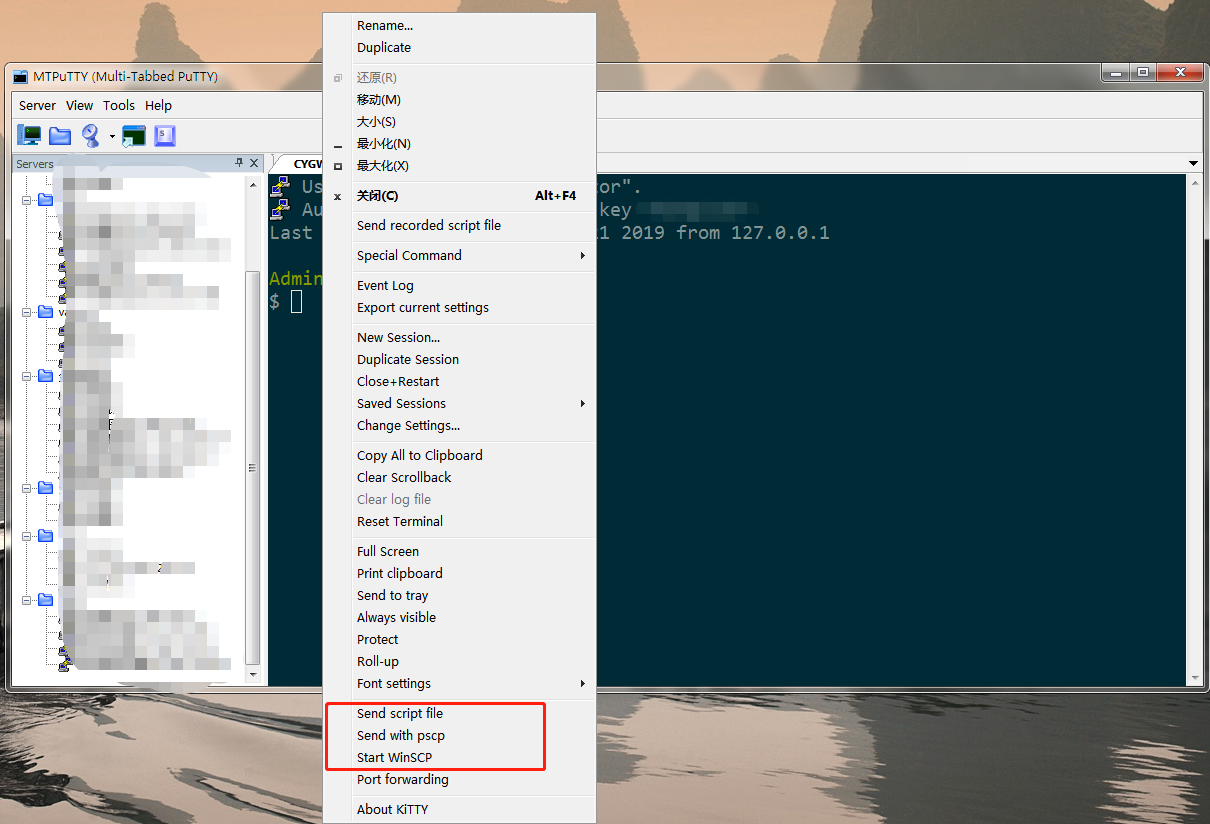Toggle Full Screen mode from context menu
Image resolution: width=1210 pixels, height=824 pixels.
[388, 551]
